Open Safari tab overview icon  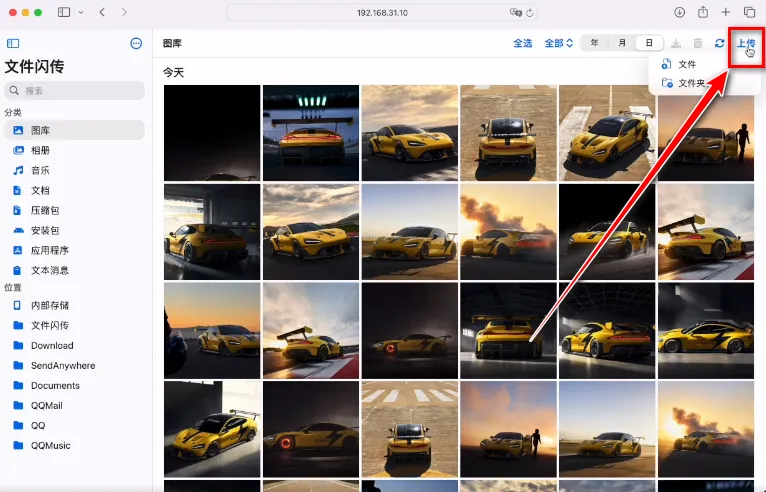pos(749,12)
